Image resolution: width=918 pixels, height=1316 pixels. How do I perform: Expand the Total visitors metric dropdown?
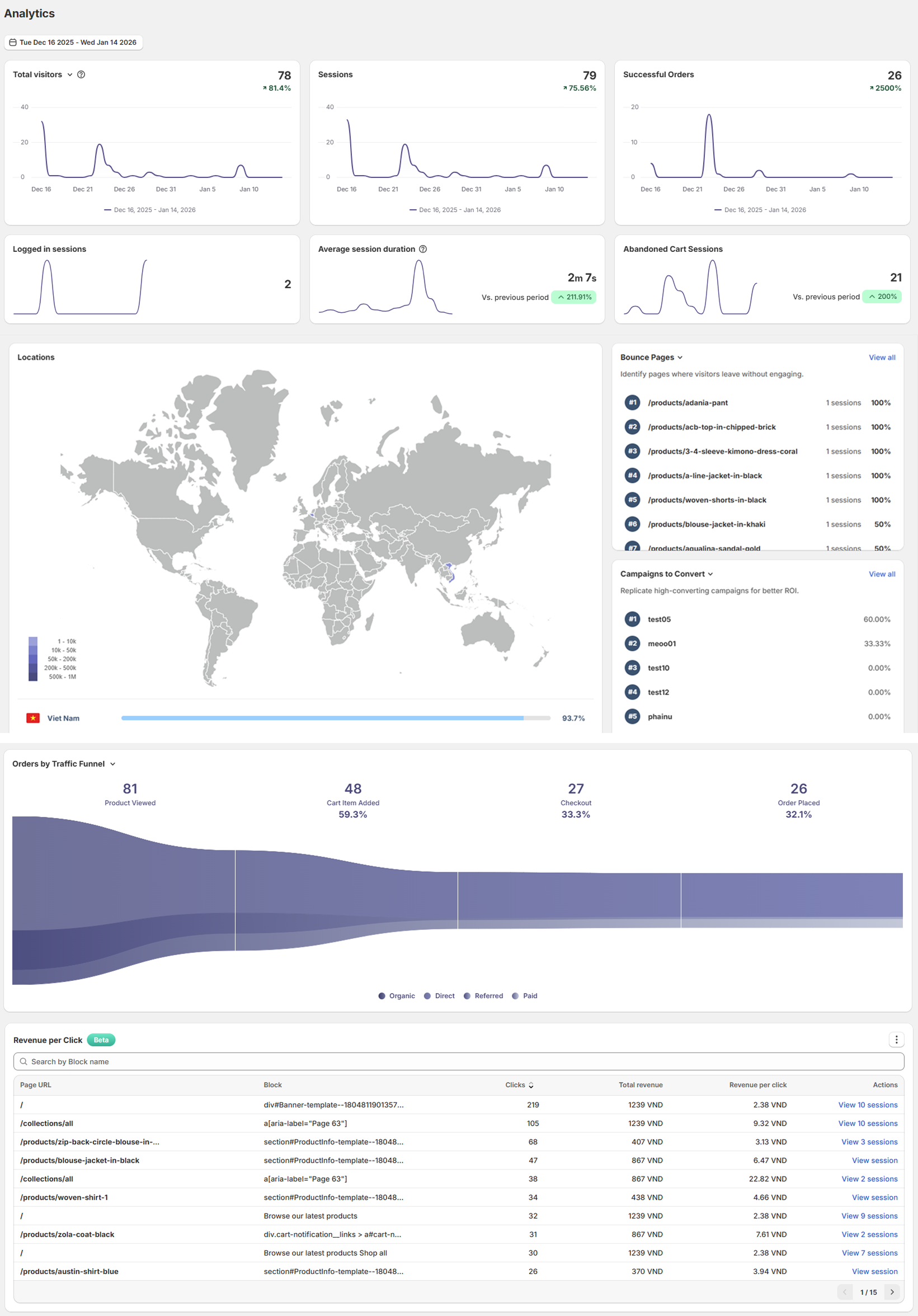click(70, 74)
